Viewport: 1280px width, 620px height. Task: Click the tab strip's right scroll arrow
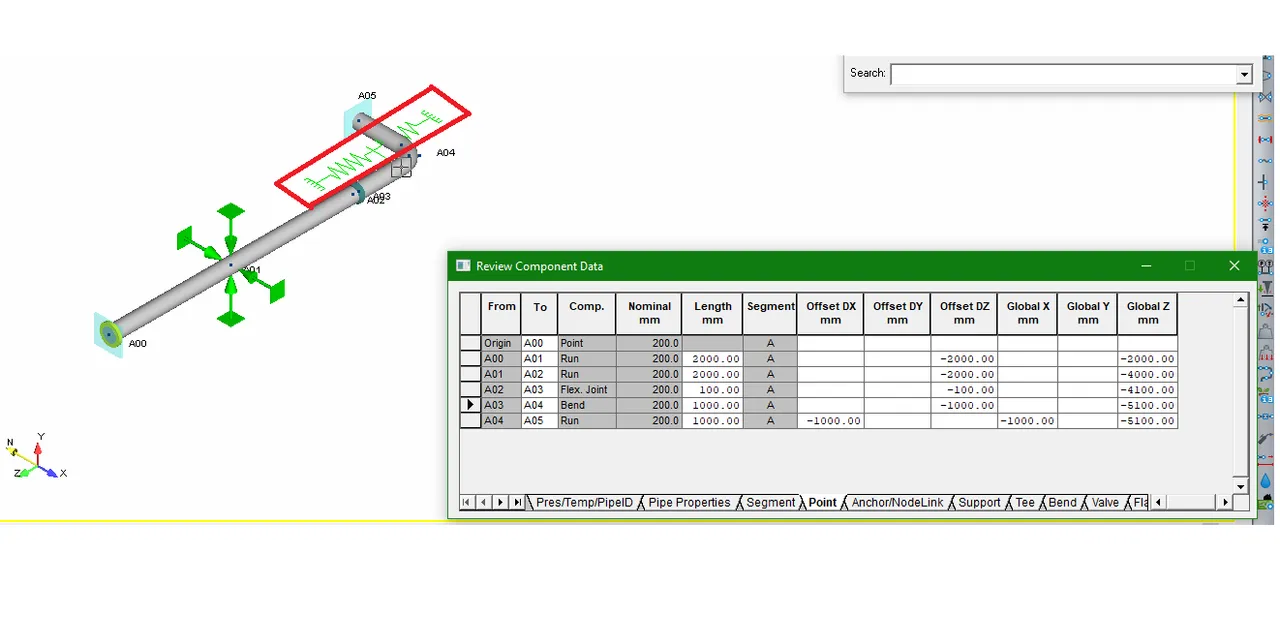click(x=1224, y=502)
